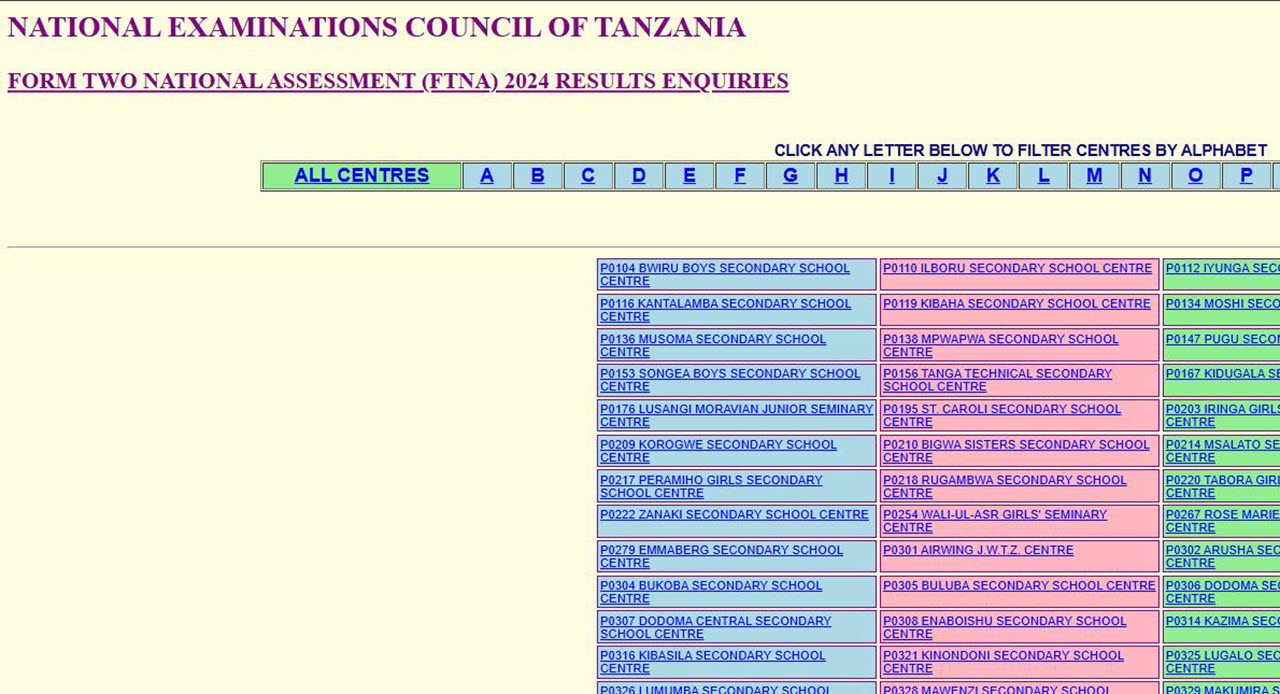Open P0156 Tanga Technical Secondary School Centre
Viewport: 1280px width, 694px height.
point(997,380)
